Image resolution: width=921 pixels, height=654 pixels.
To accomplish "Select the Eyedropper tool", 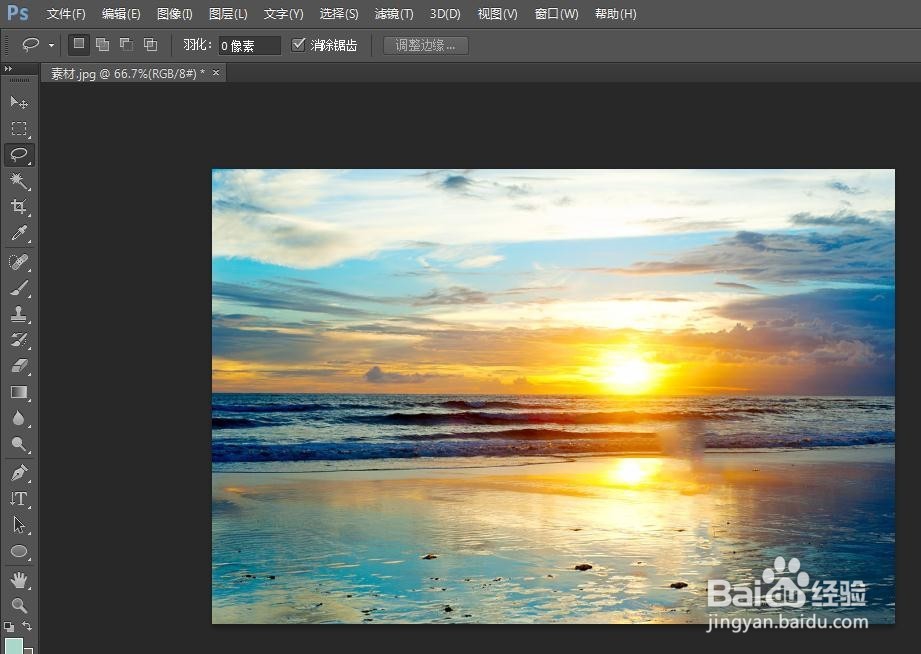I will coord(19,233).
